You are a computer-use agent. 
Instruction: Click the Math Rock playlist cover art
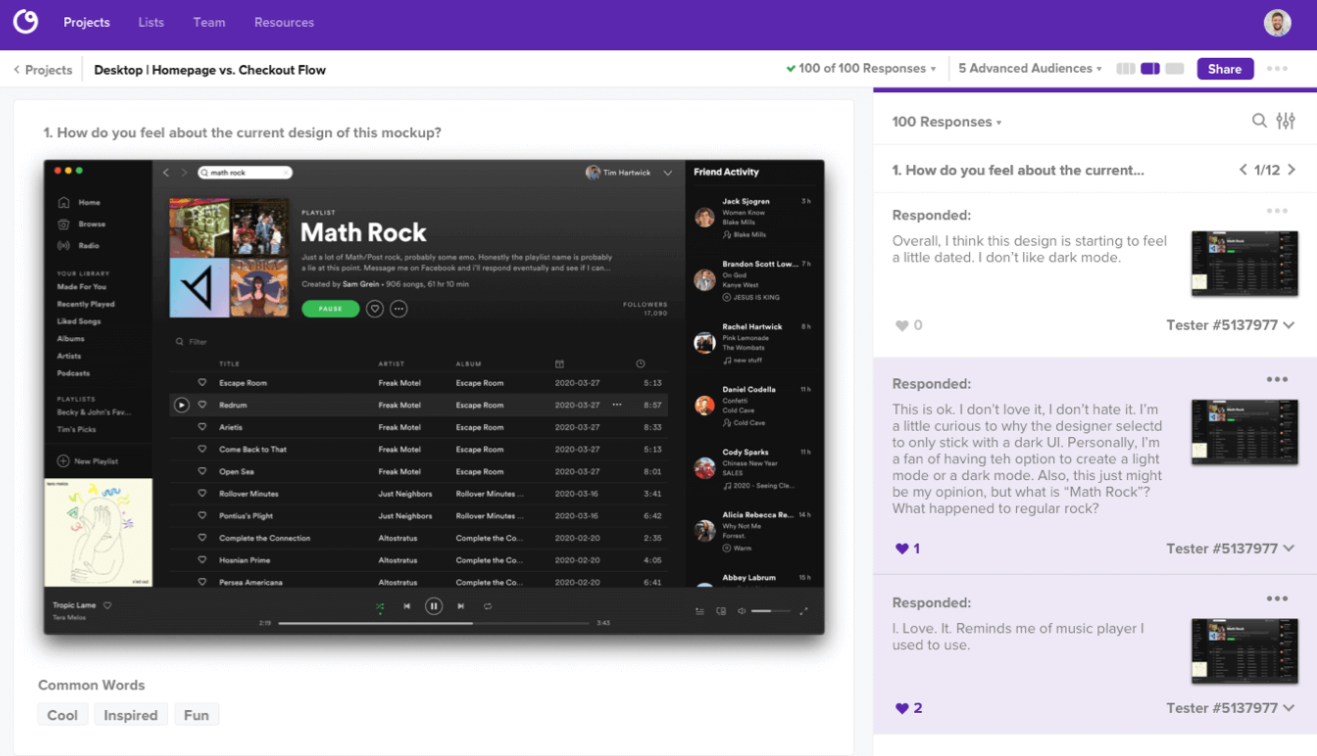click(x=229, y=257)
